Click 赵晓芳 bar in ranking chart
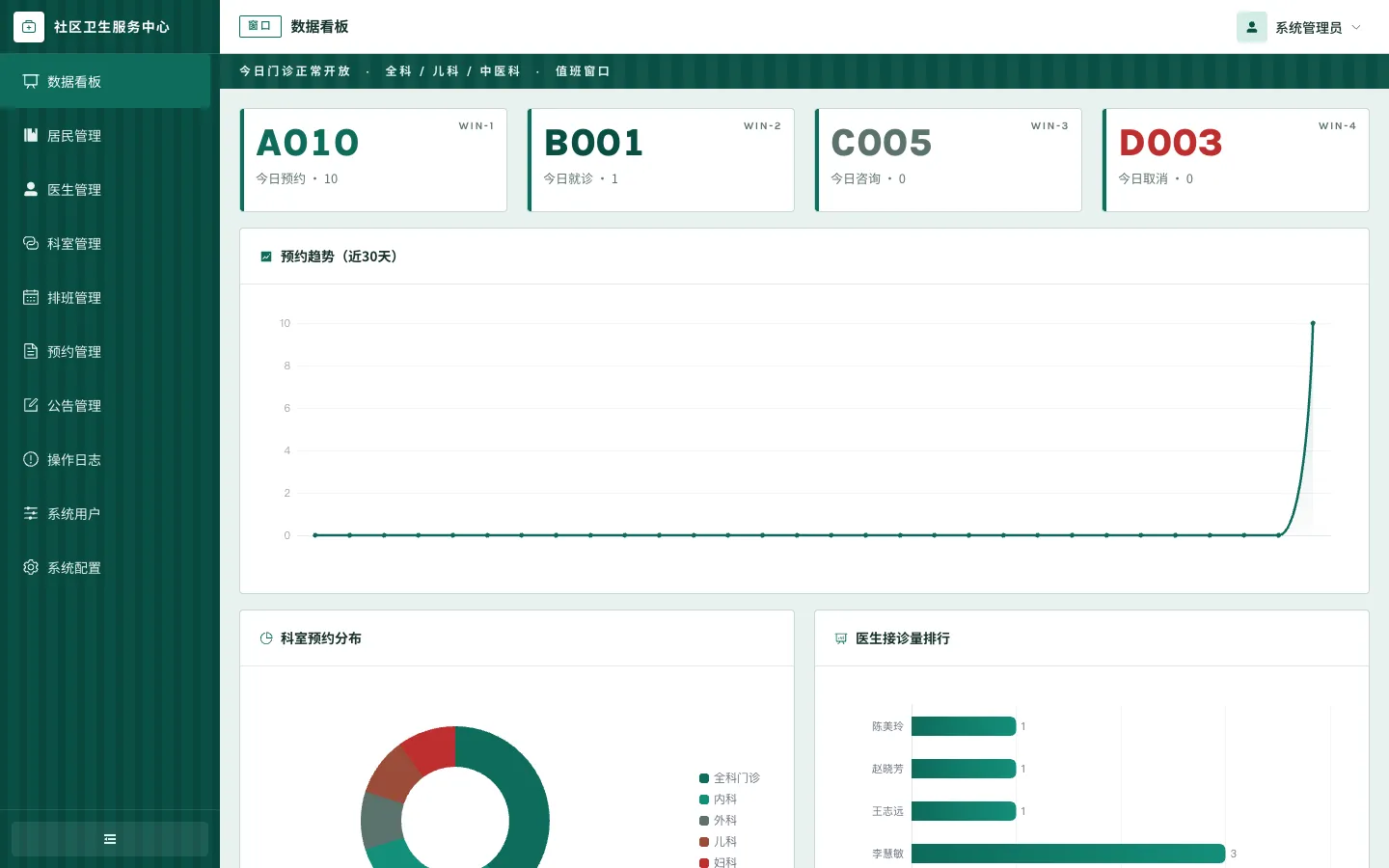Screen dimensions: 1389x868 [964, 769]
